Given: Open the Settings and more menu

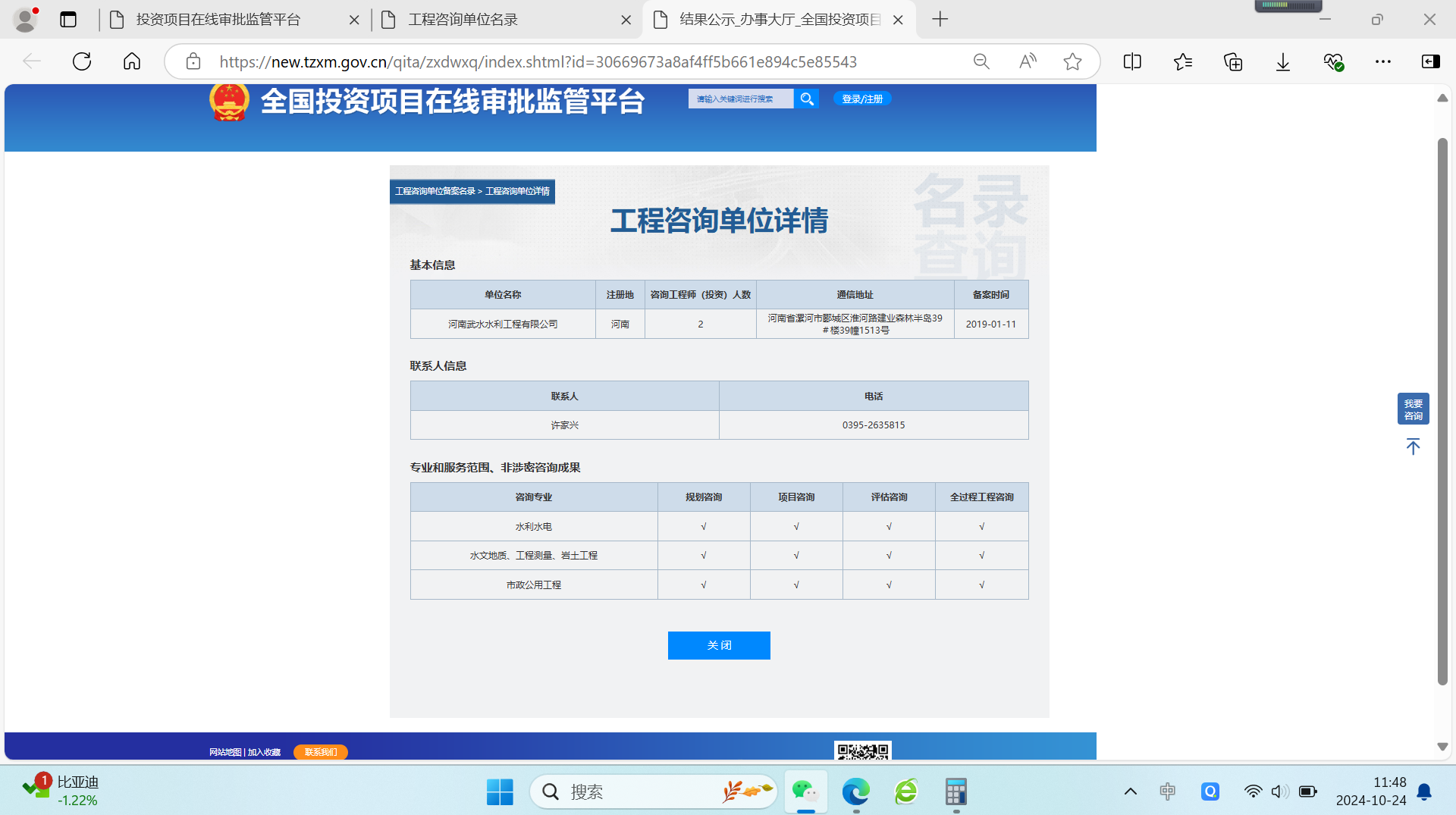Looking at the screenshot, I should [x=1383, y=61].
